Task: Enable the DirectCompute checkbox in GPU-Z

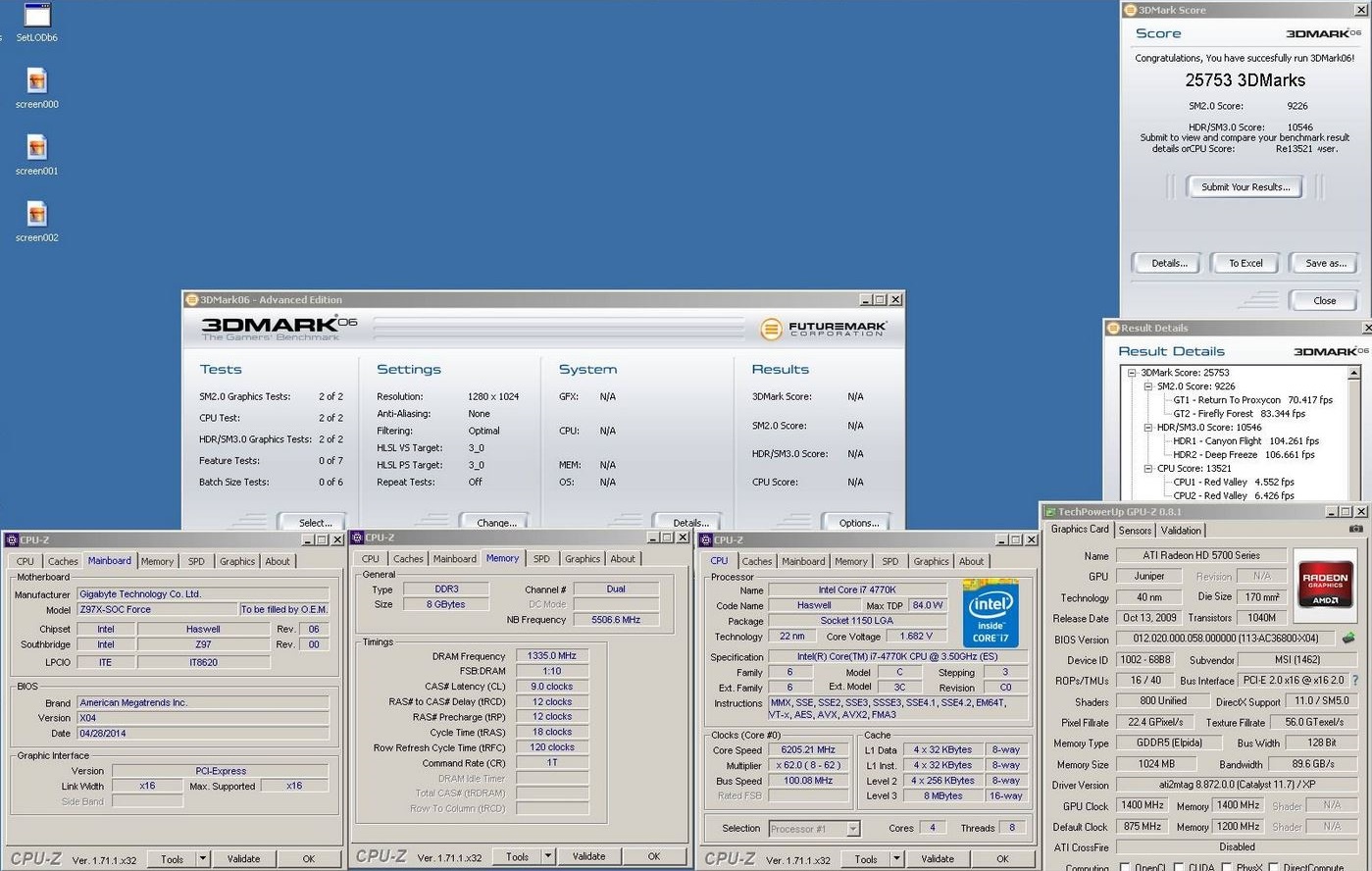Action: coord(1274,867)
